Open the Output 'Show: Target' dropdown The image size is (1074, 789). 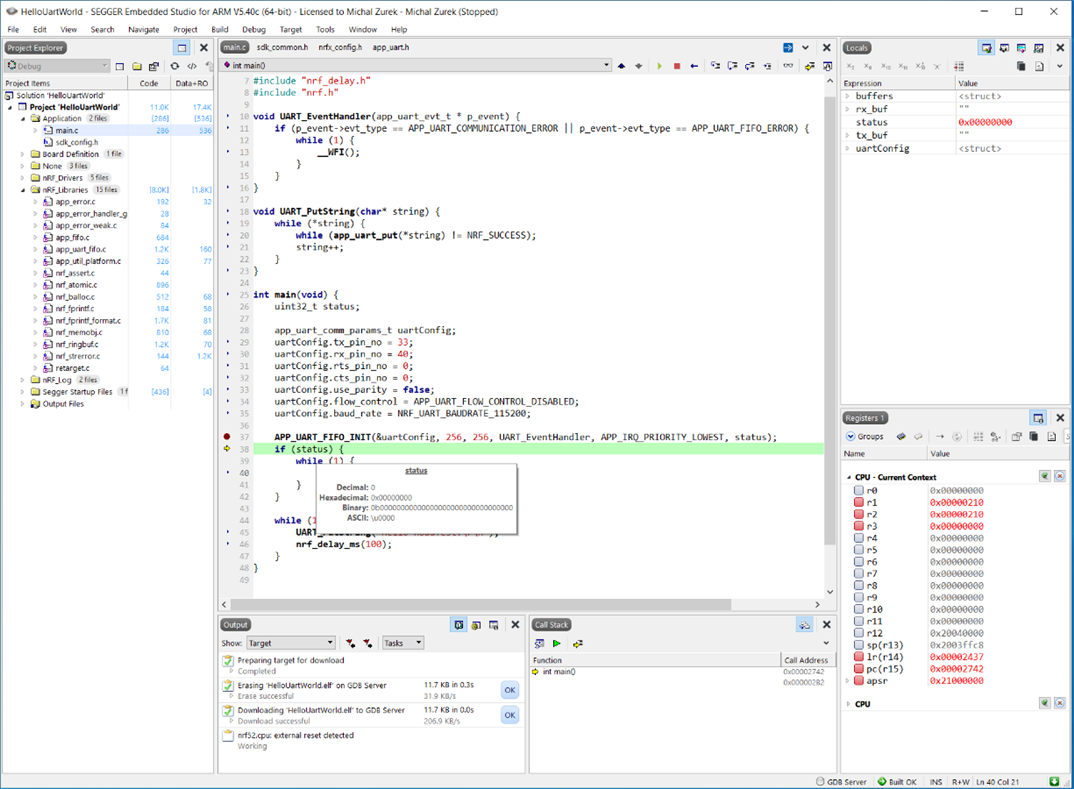290,643
